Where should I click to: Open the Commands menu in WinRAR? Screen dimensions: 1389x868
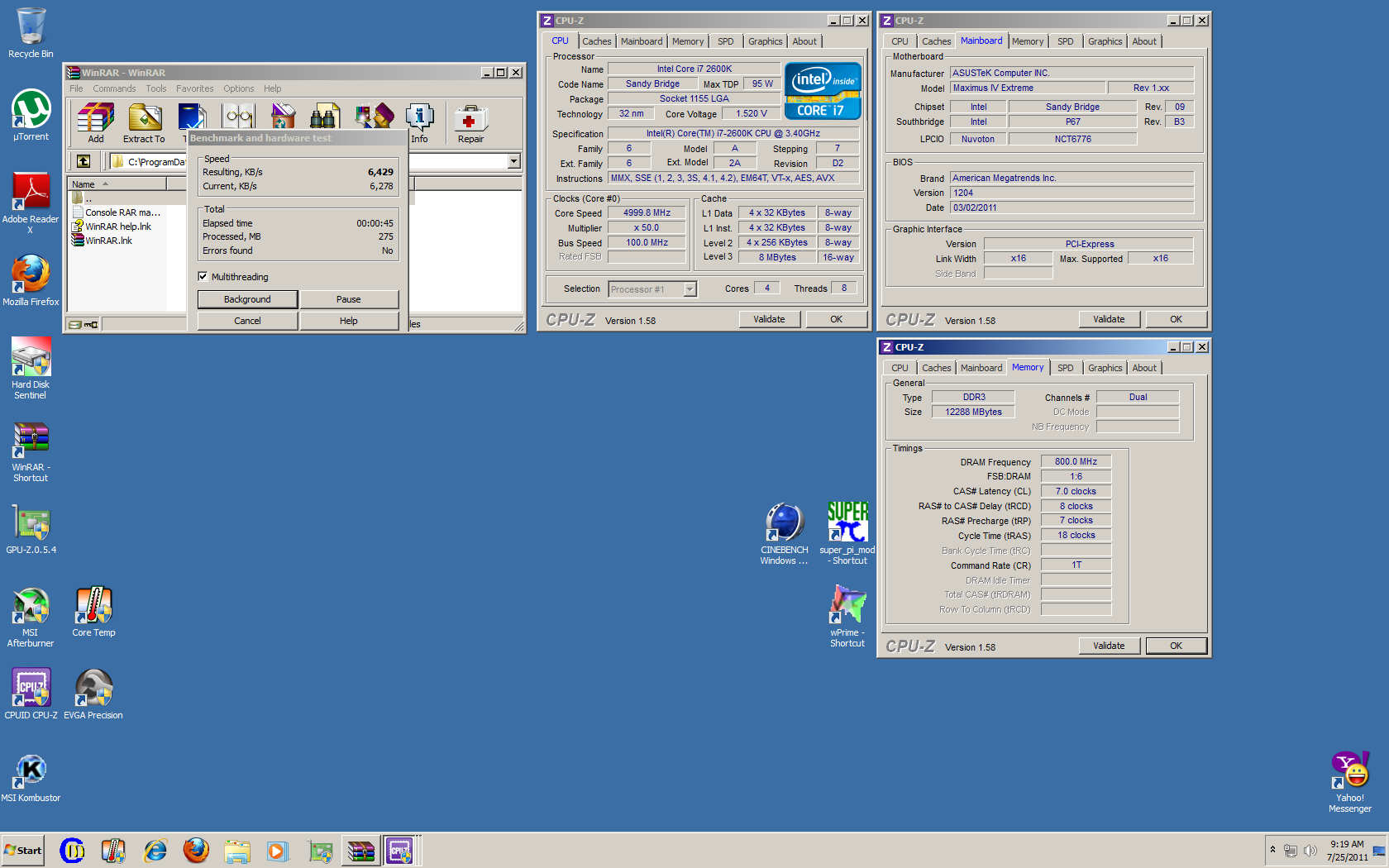[x=114, y=88]
